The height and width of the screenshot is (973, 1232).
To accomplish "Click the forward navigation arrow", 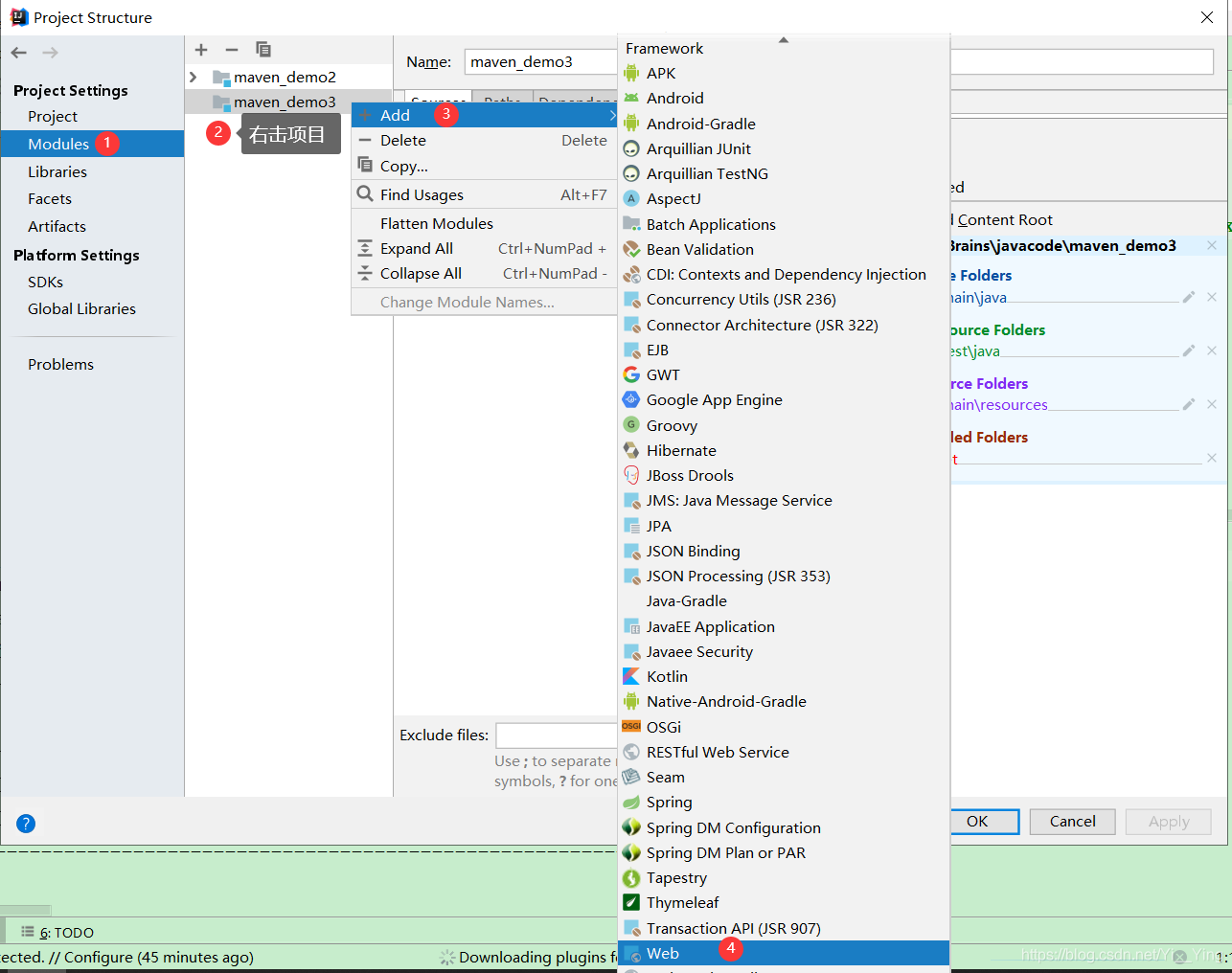I will click(50, 53).
